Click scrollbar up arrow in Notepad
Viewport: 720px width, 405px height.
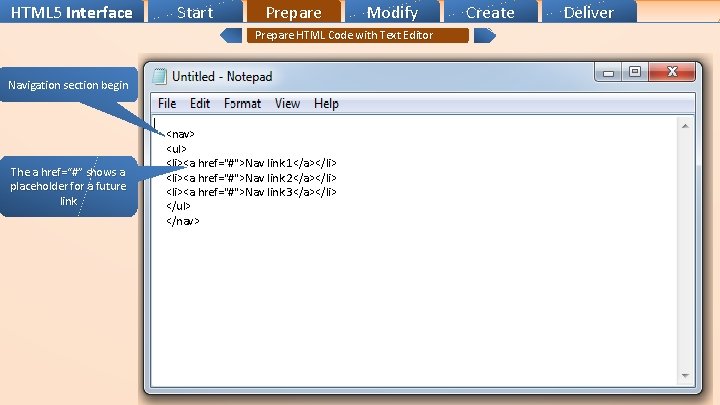pyautogui.click(x=685, y=126)
